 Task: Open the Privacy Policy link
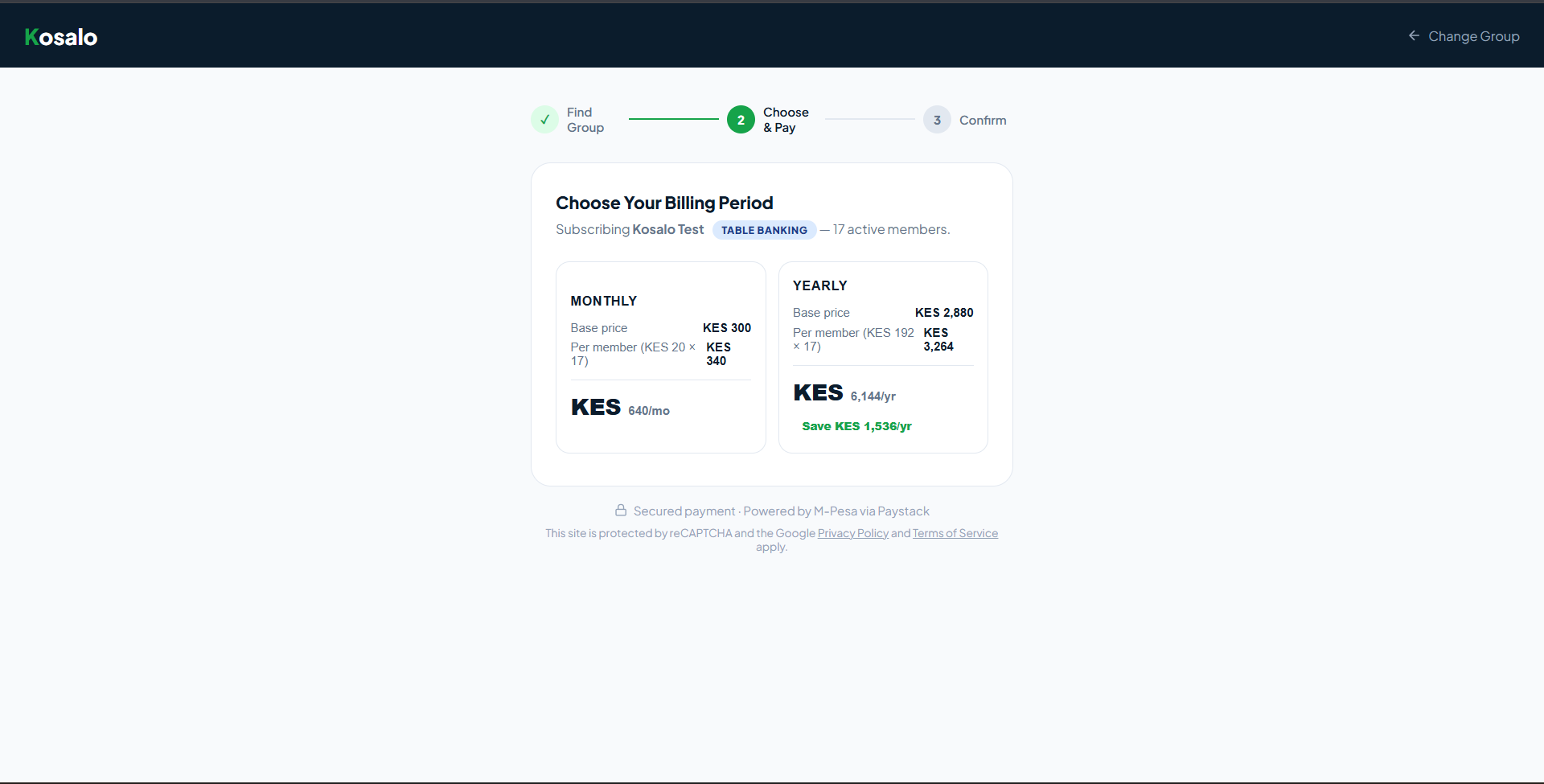853,533
